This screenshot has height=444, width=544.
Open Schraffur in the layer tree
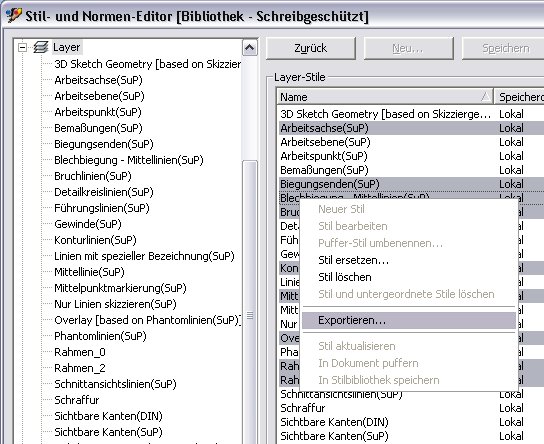[77, 400]
